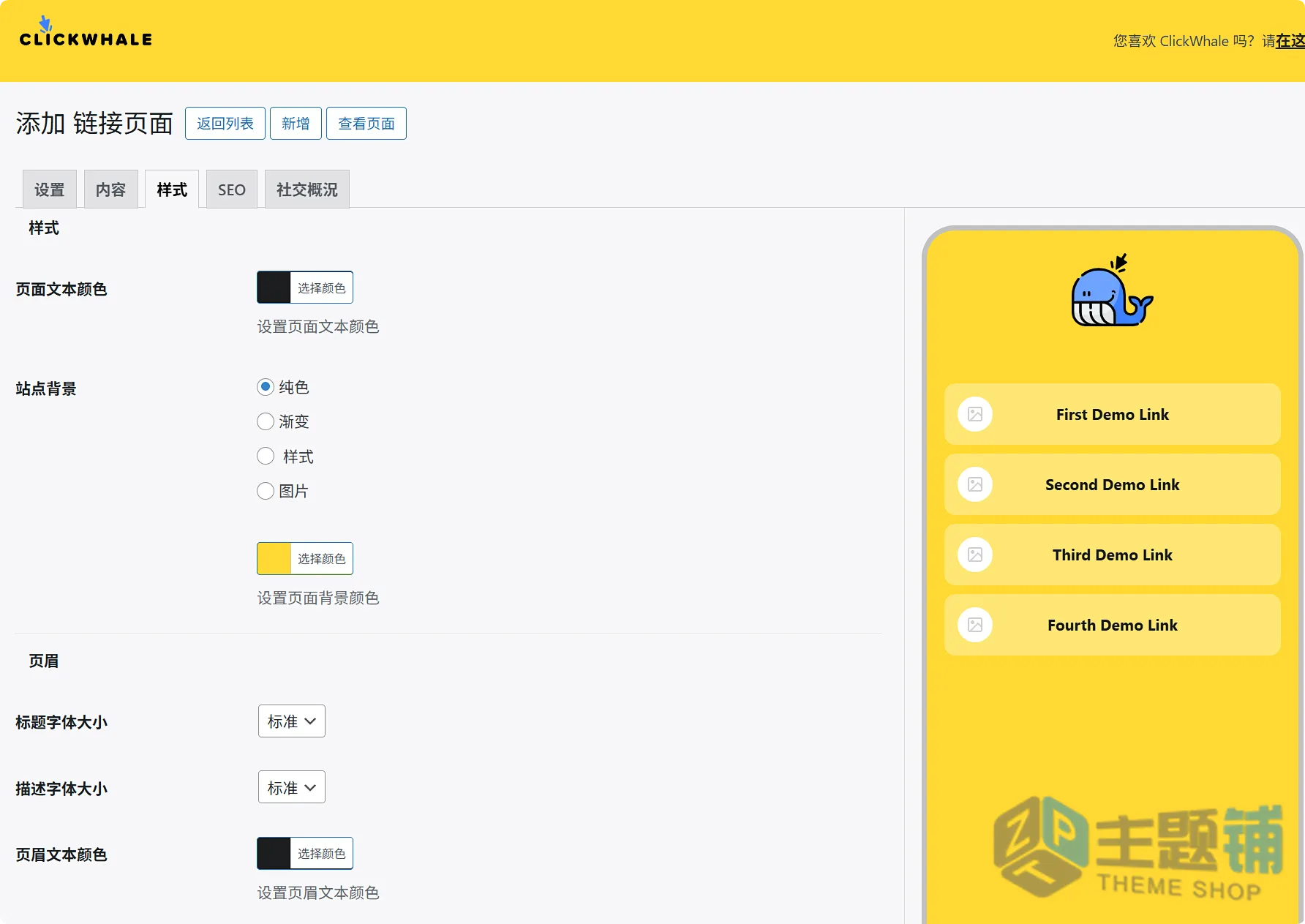The height and width of the screenshot is (924, 1305).
Task: Click the ClickWhale logo in the header
Action: point(86,32)
